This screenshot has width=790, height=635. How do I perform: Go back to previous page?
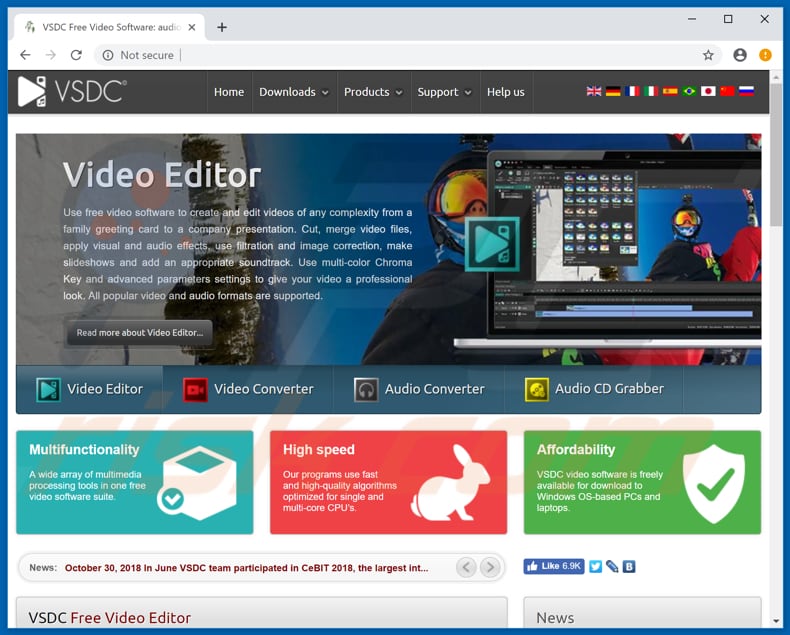tap(25, 55)
